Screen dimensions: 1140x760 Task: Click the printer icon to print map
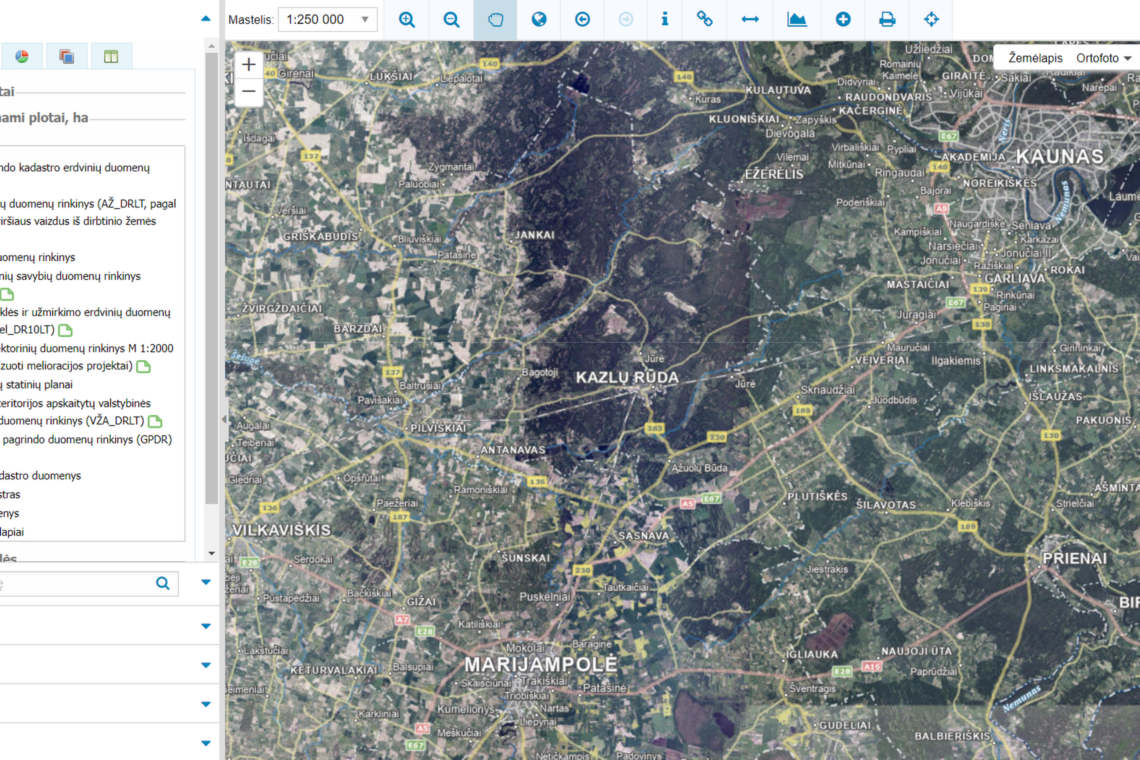pos(886,19)
